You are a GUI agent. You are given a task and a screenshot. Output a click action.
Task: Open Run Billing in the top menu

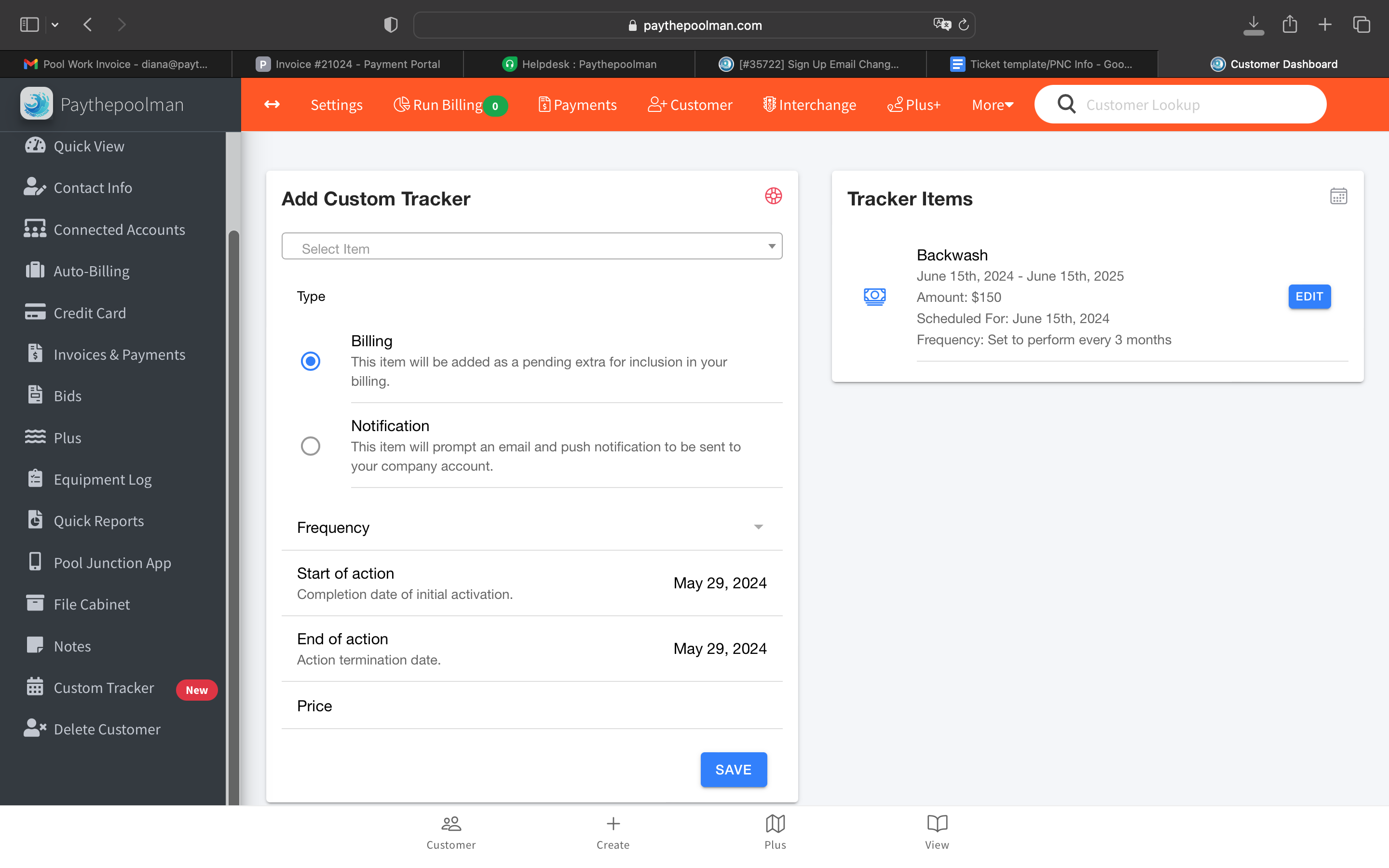448,105
